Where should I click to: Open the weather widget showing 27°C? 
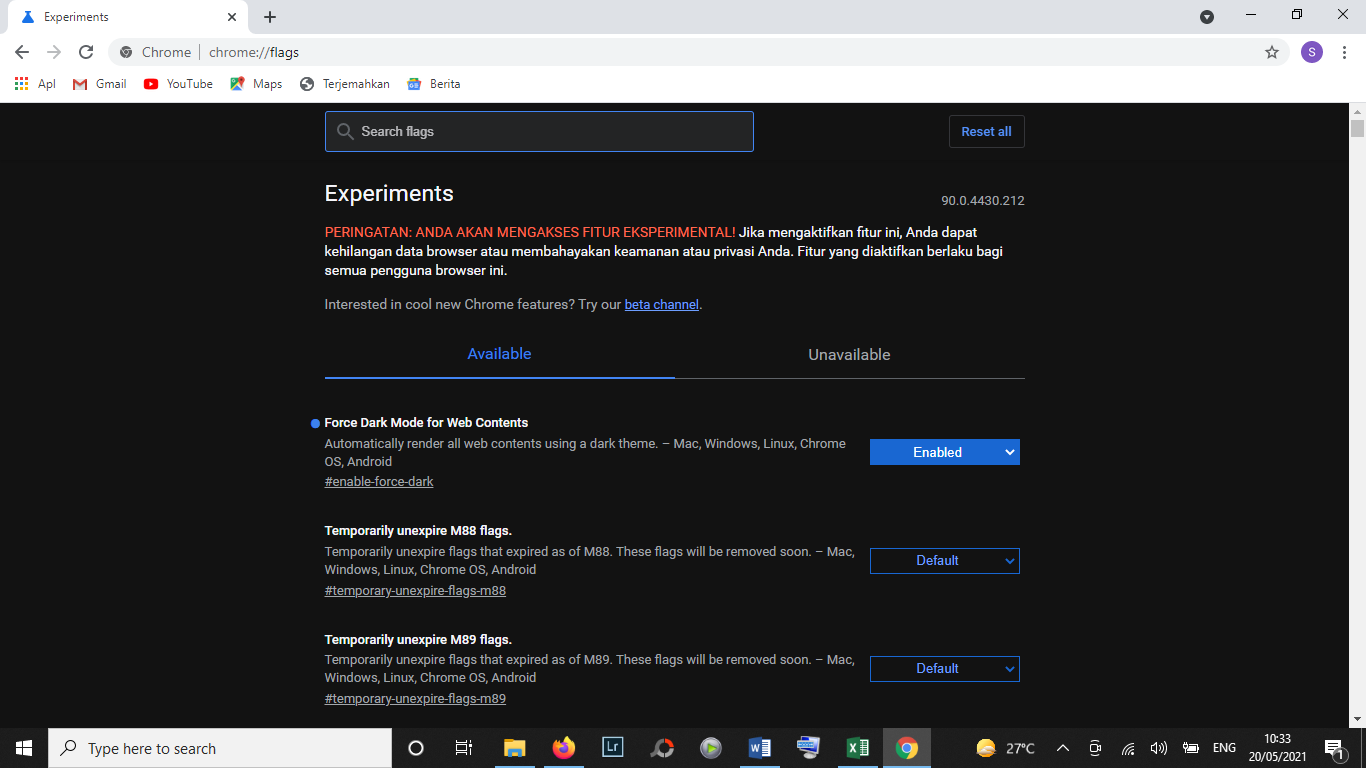click(1006, 748)
